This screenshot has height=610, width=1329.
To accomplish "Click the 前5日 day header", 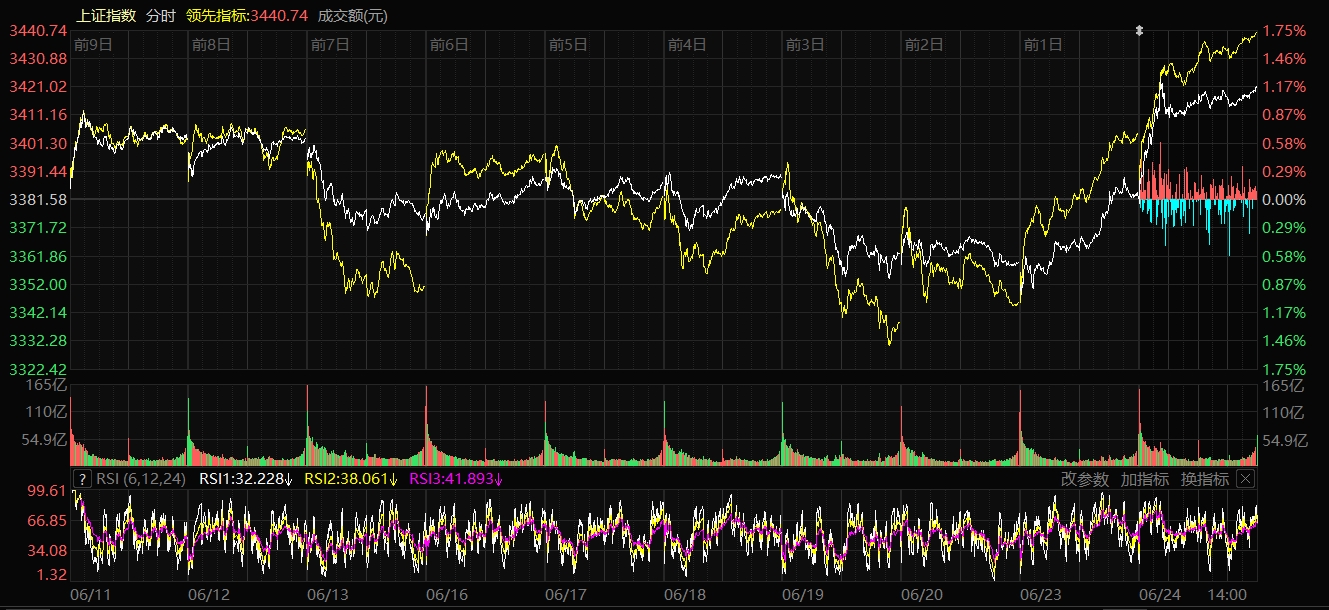I will [x=568, y=44].
